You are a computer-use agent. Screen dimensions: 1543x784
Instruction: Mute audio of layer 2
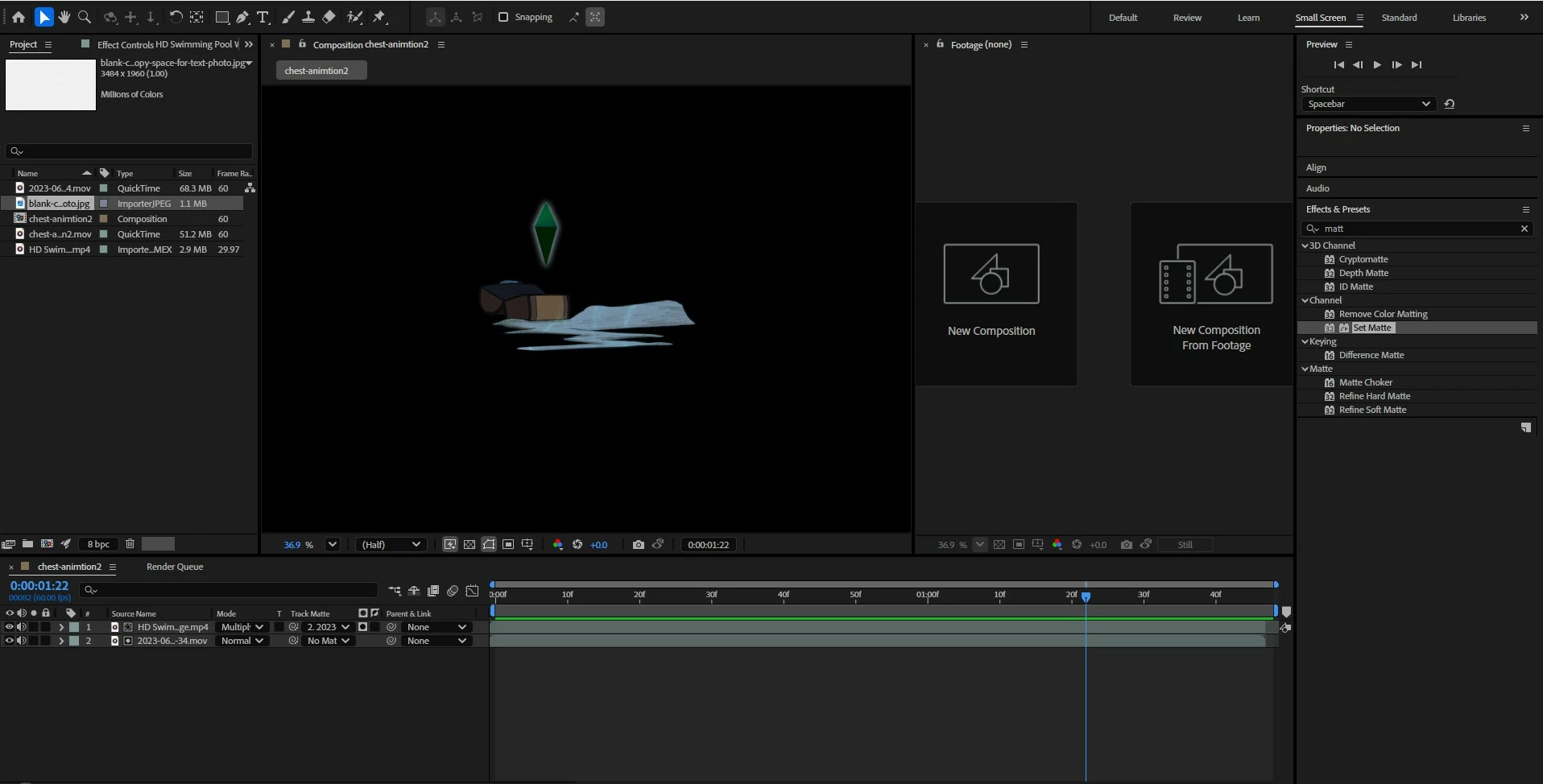[22, 641]
